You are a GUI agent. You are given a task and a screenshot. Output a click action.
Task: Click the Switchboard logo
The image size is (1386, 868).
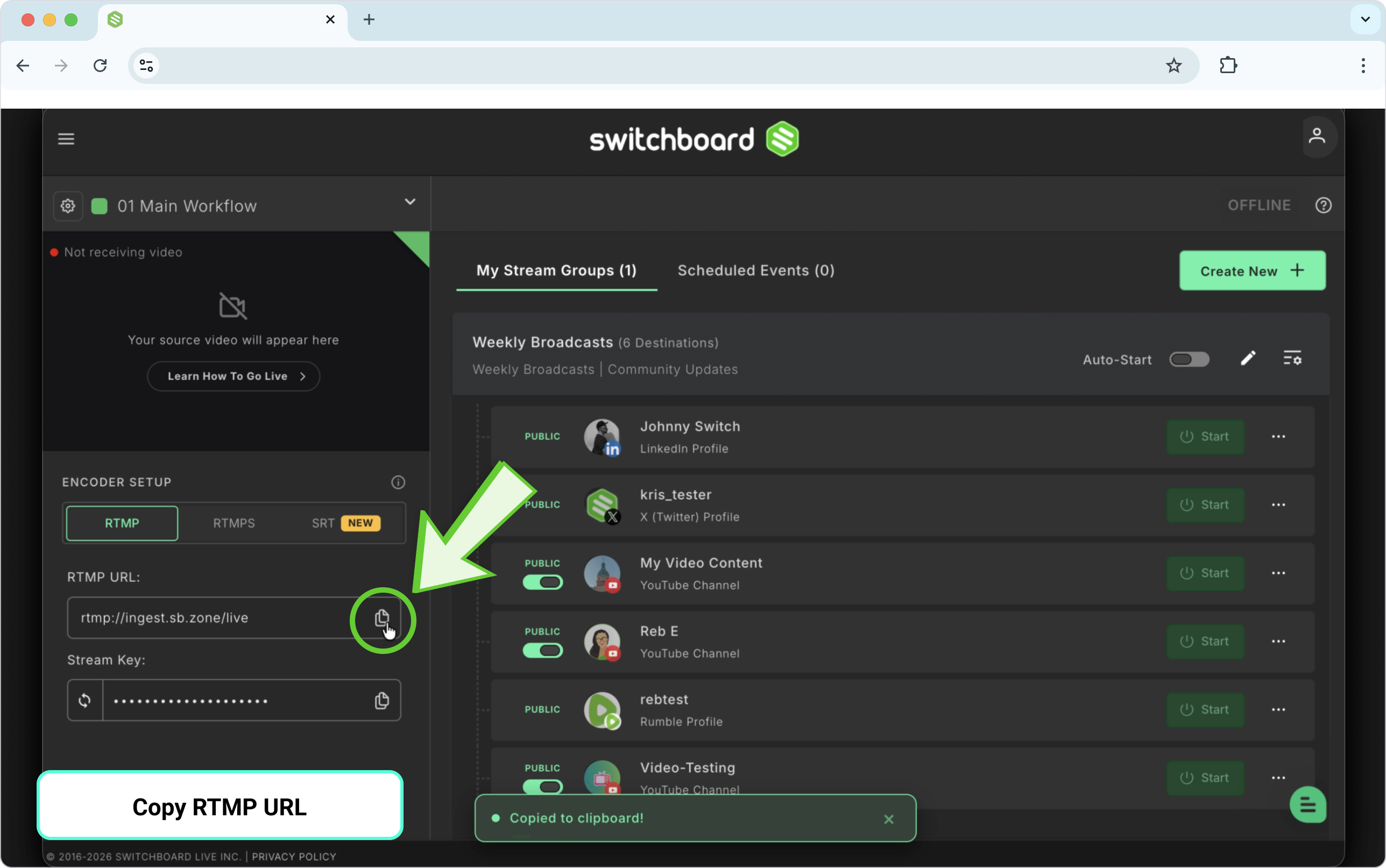tap(694, 139)
